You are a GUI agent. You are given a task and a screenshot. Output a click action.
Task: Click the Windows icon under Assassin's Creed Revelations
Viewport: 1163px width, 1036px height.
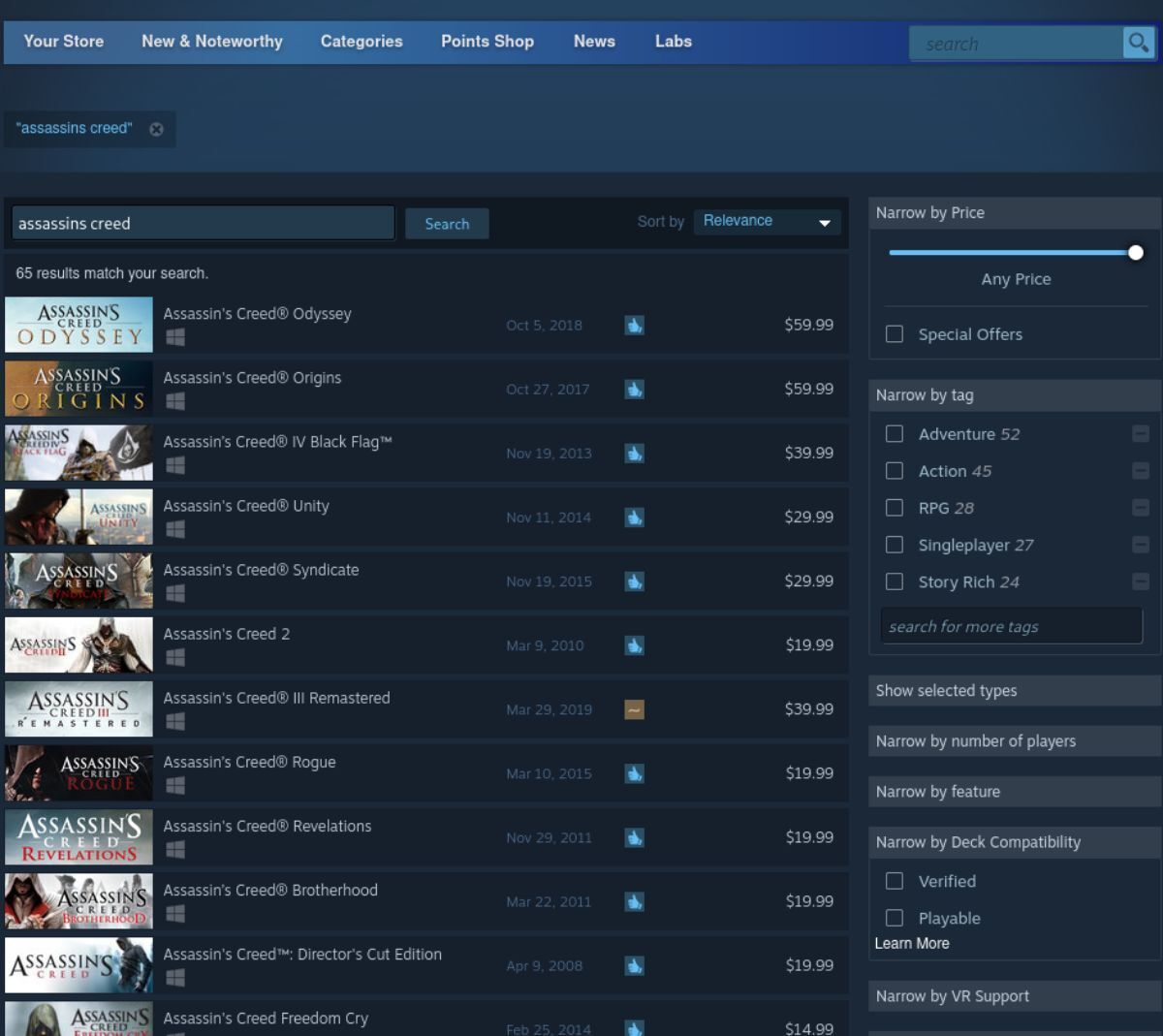point(174,849)
